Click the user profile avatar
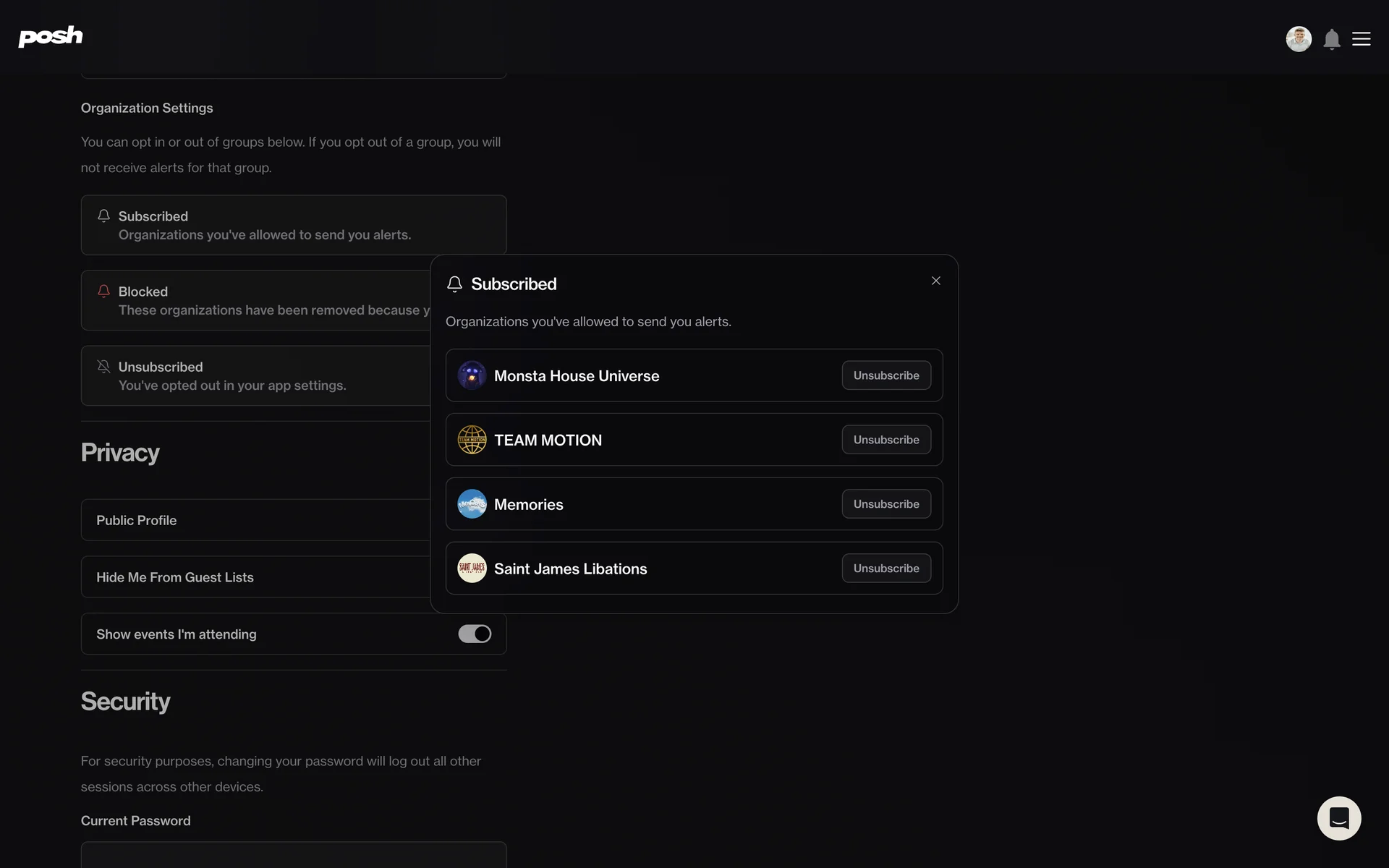The image size is (1389, 868). click(x=1299, y=39)
